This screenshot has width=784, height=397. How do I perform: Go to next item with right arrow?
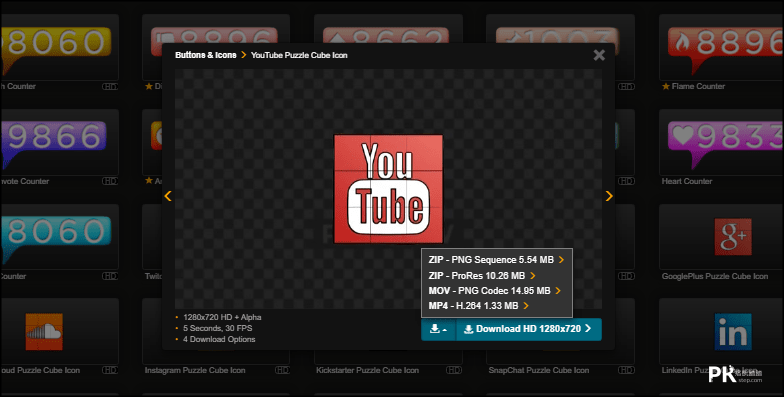(x=608, y=196)
